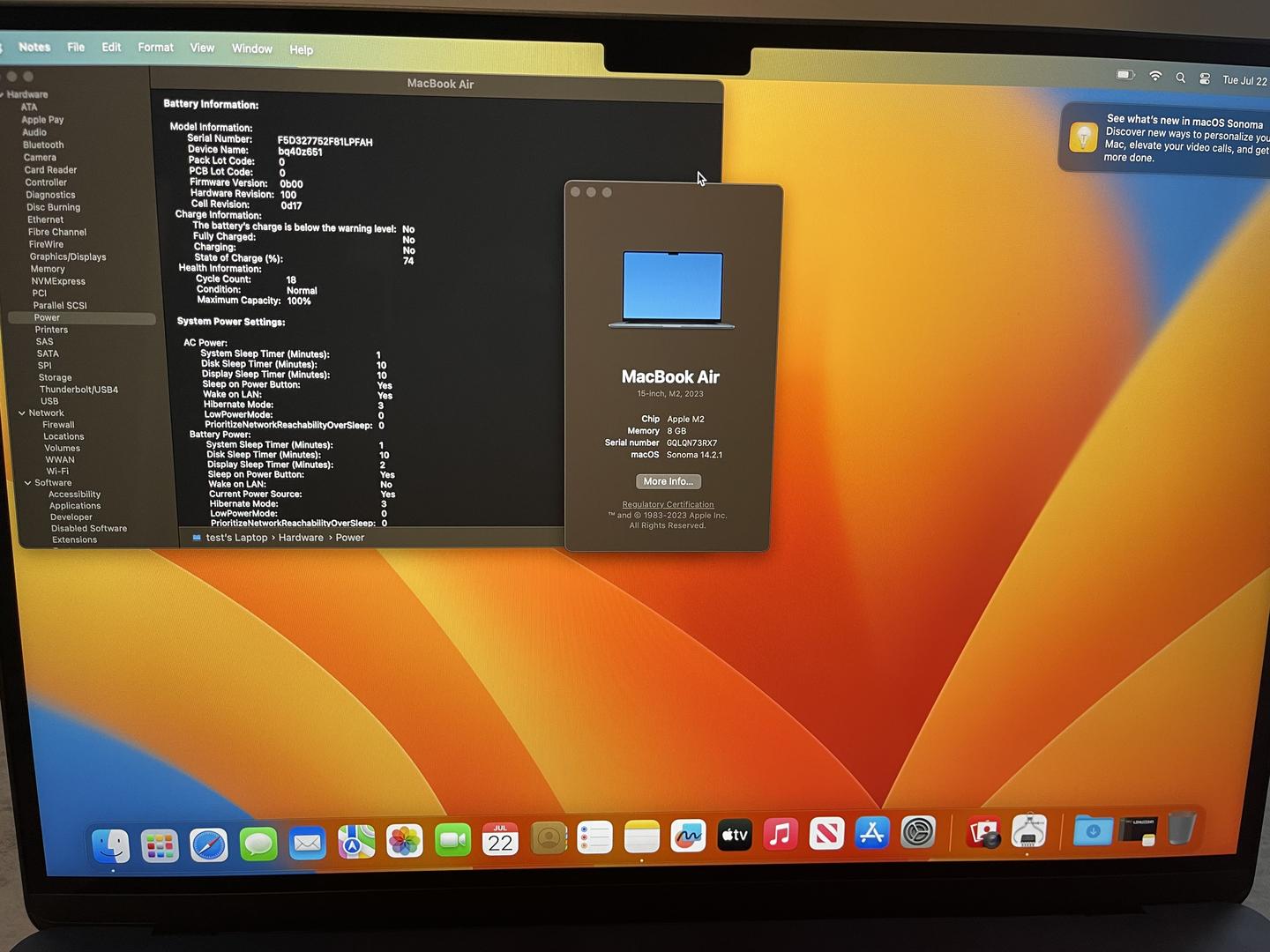Image resolution: width=1270 pixels, height=952 pixels.
Task: Open the Mail app in Dock
Action: click(307, 844)
